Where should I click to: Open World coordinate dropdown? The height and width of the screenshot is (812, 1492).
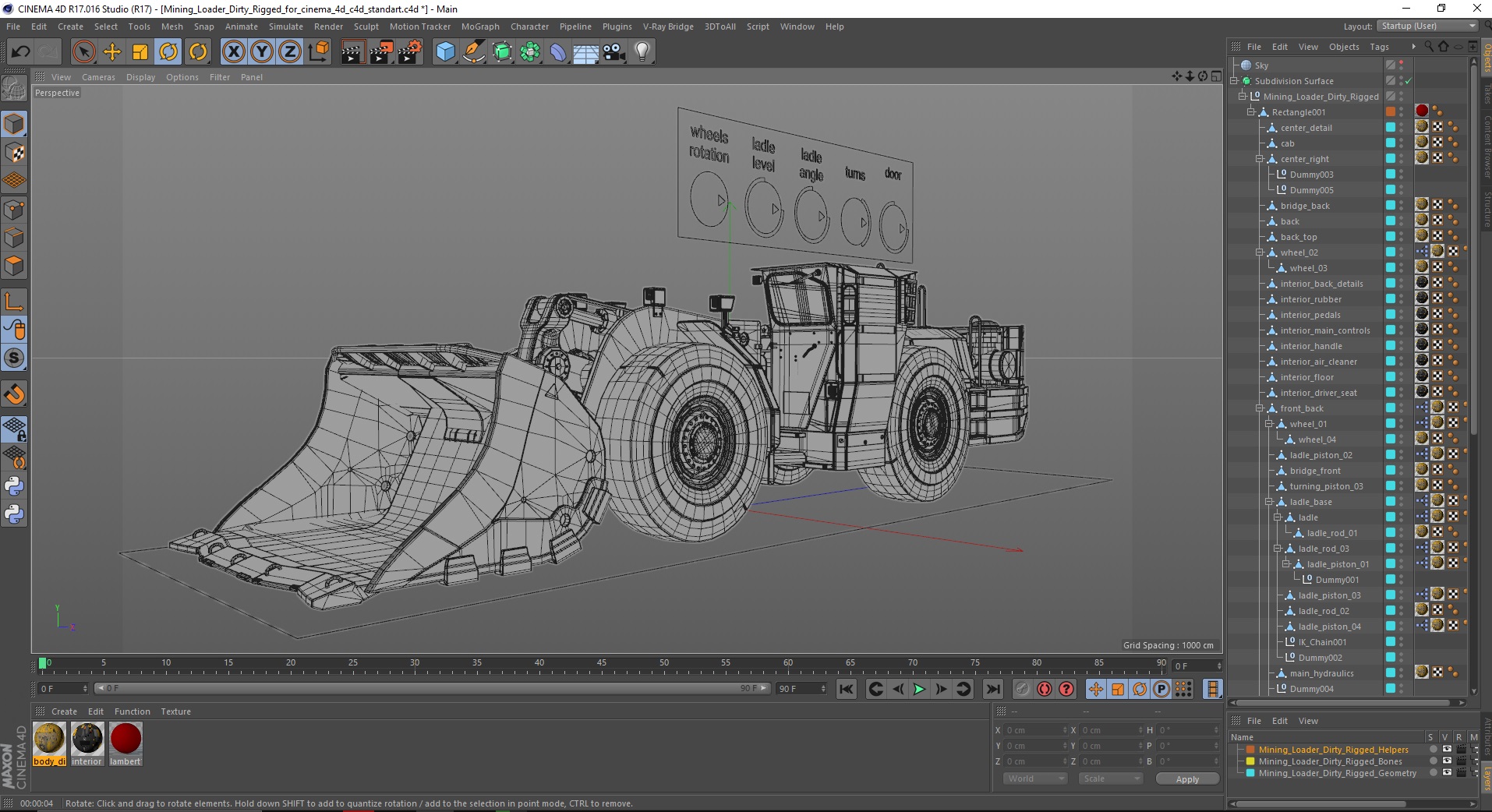tap(1035, 778)
